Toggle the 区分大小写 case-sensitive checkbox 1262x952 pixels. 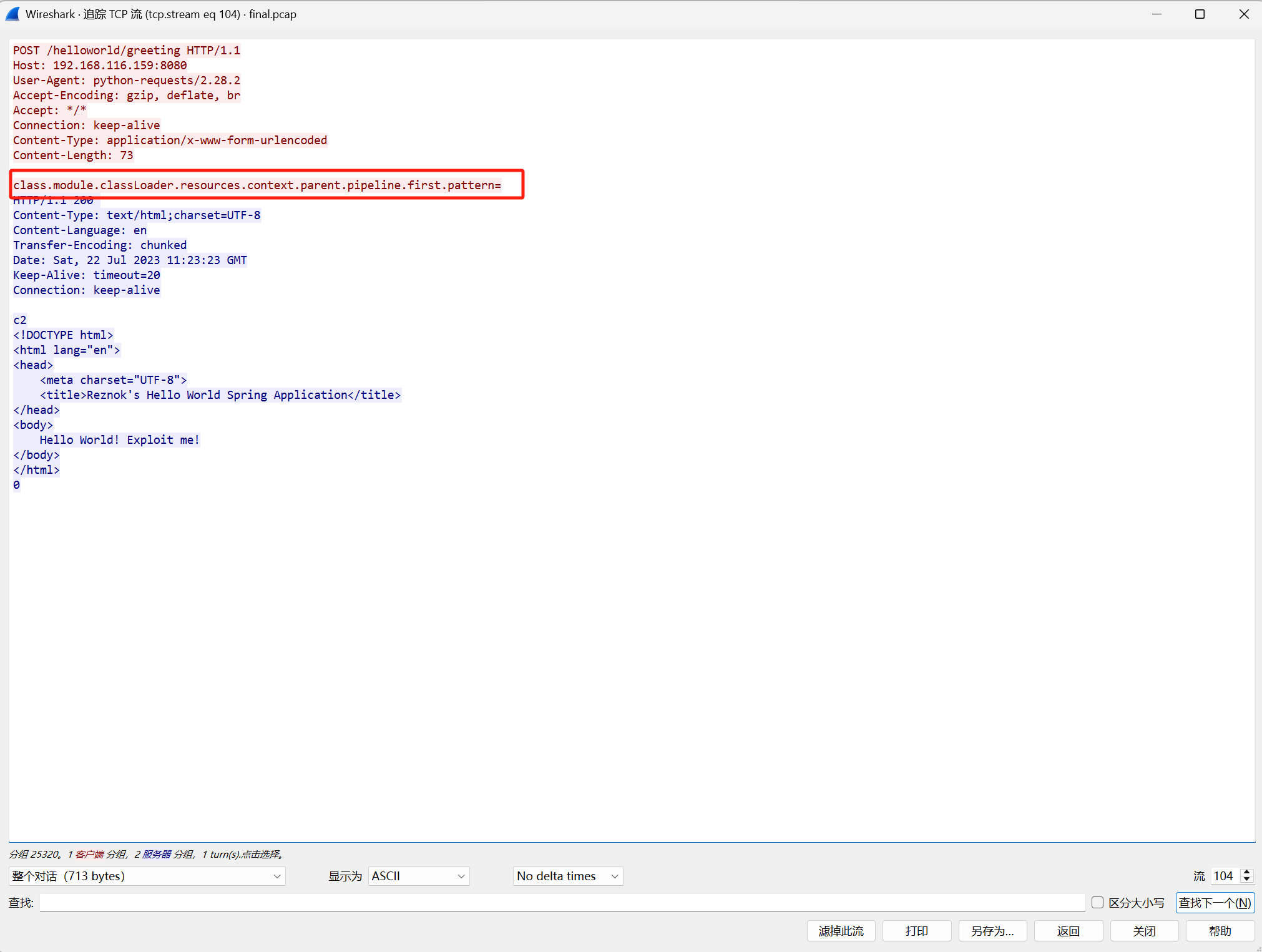(x=1097, y=903)
